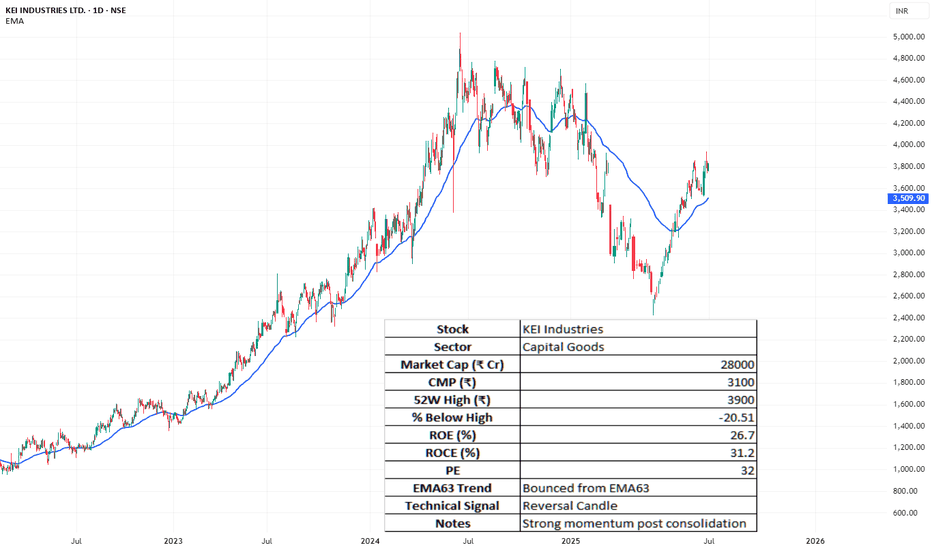The image size is (932, 550).
Task: Click the Technical Signal header cell
Action: (452, 505)
